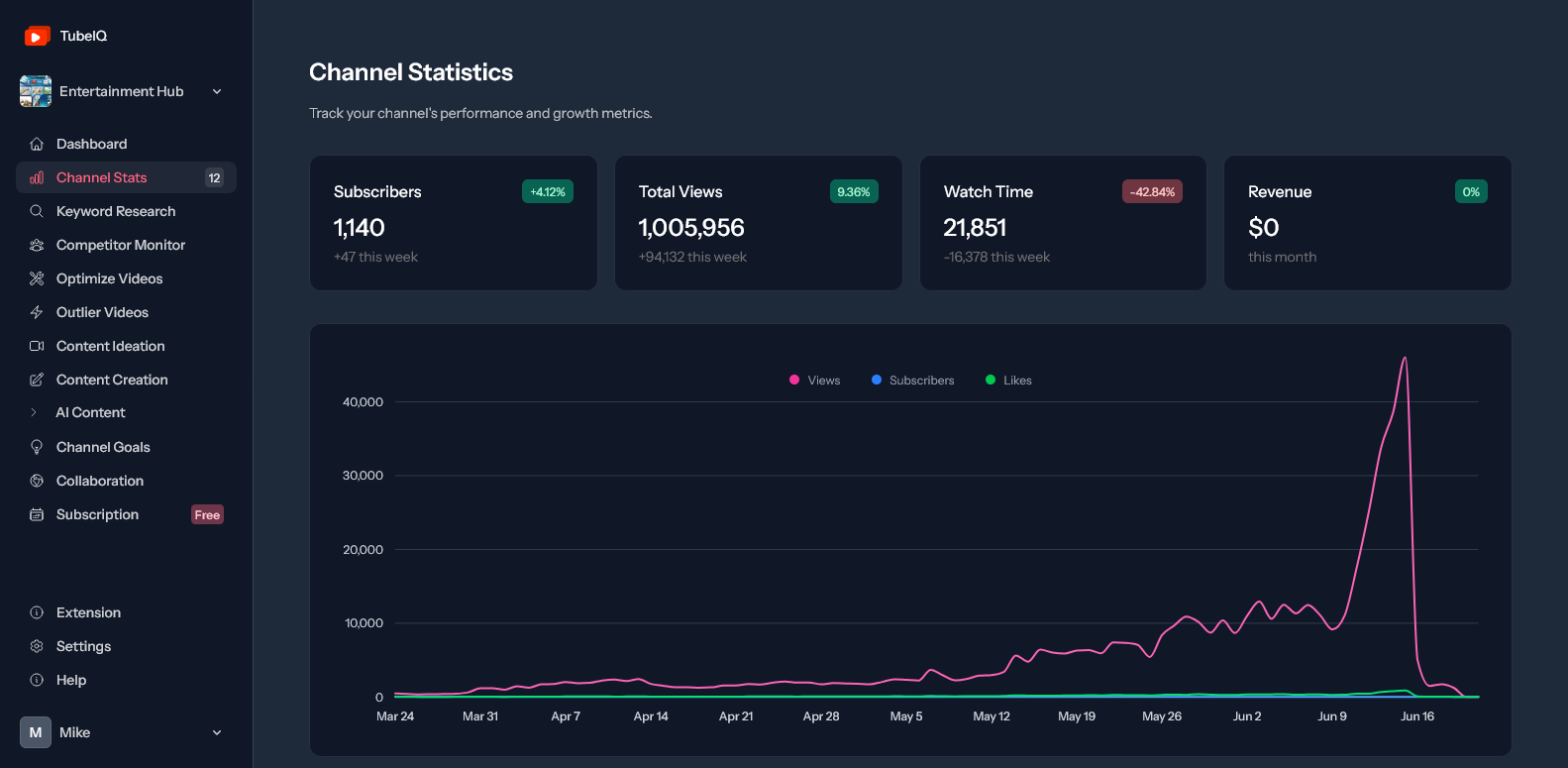Click the Keyword Research magnifier icon
Viewport: 1568px width, 768px height.
coord(37,211)
